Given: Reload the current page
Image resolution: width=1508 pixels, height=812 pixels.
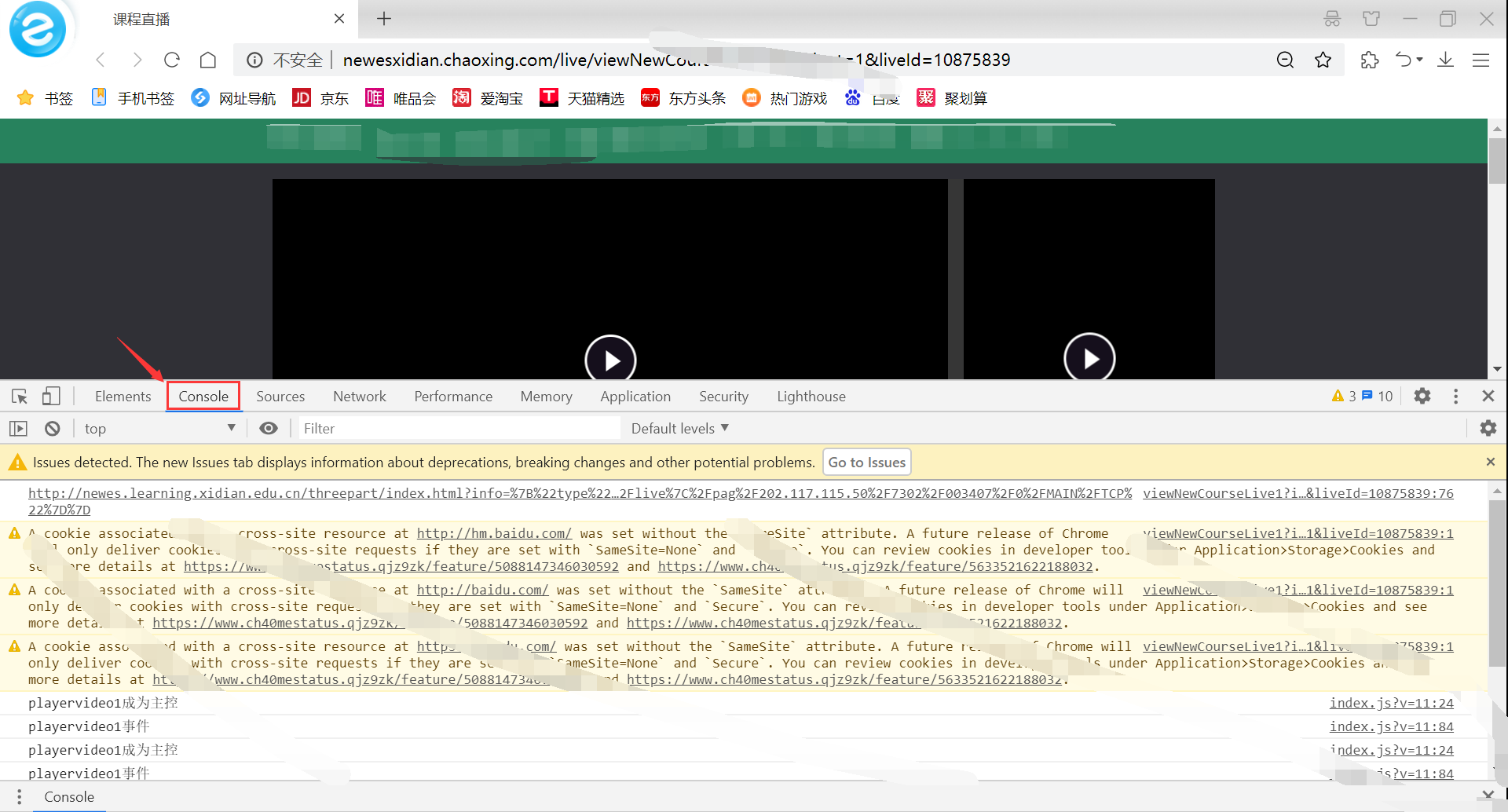Looking at the screenshot, I should (172, 60).
